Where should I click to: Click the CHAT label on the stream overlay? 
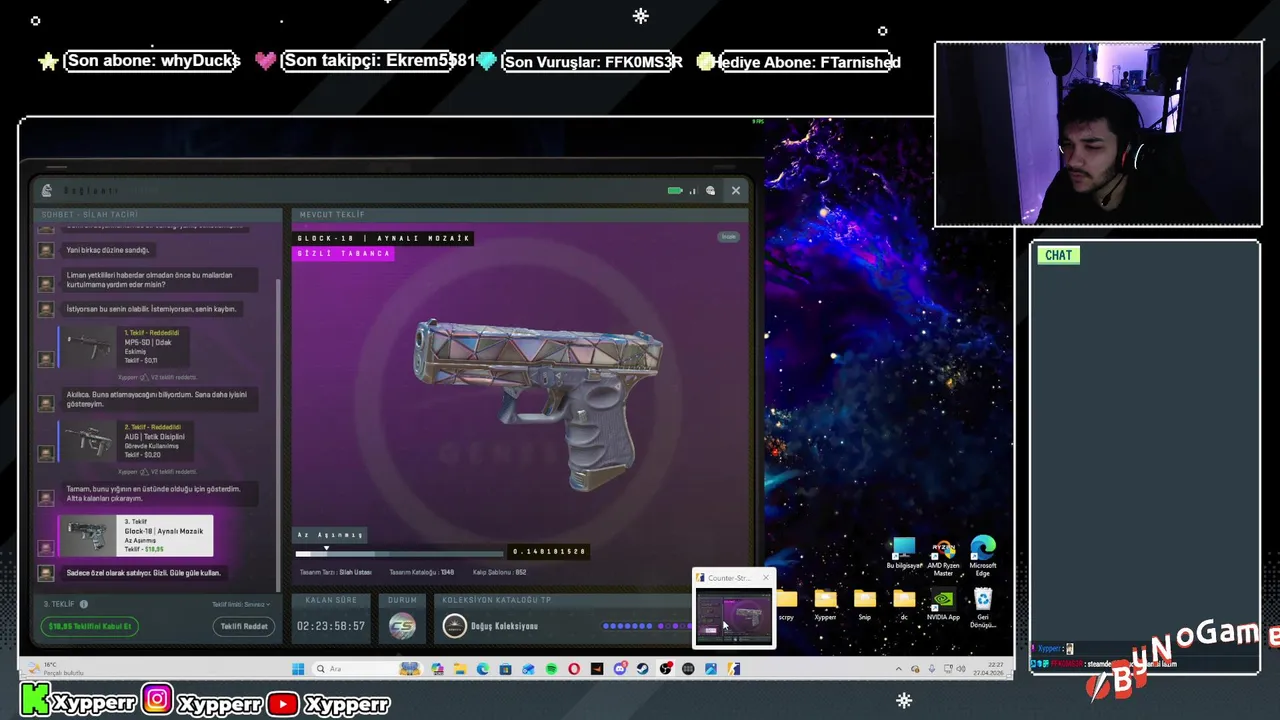coord(1058,255)
